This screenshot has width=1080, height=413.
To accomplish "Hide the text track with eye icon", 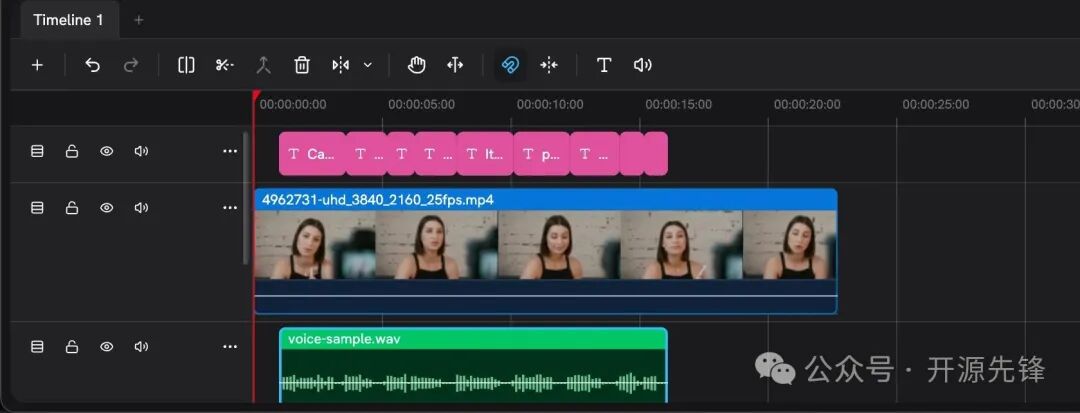I will [x=106, y=151].
